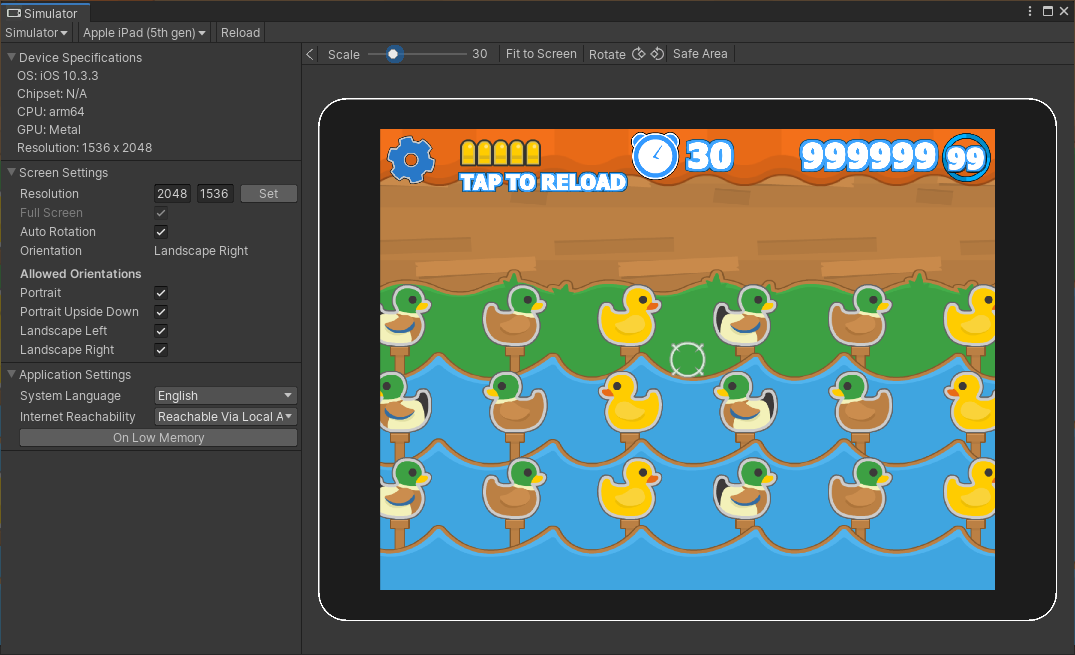
Task: Click the round 99 badge in game
Action: 967,157
